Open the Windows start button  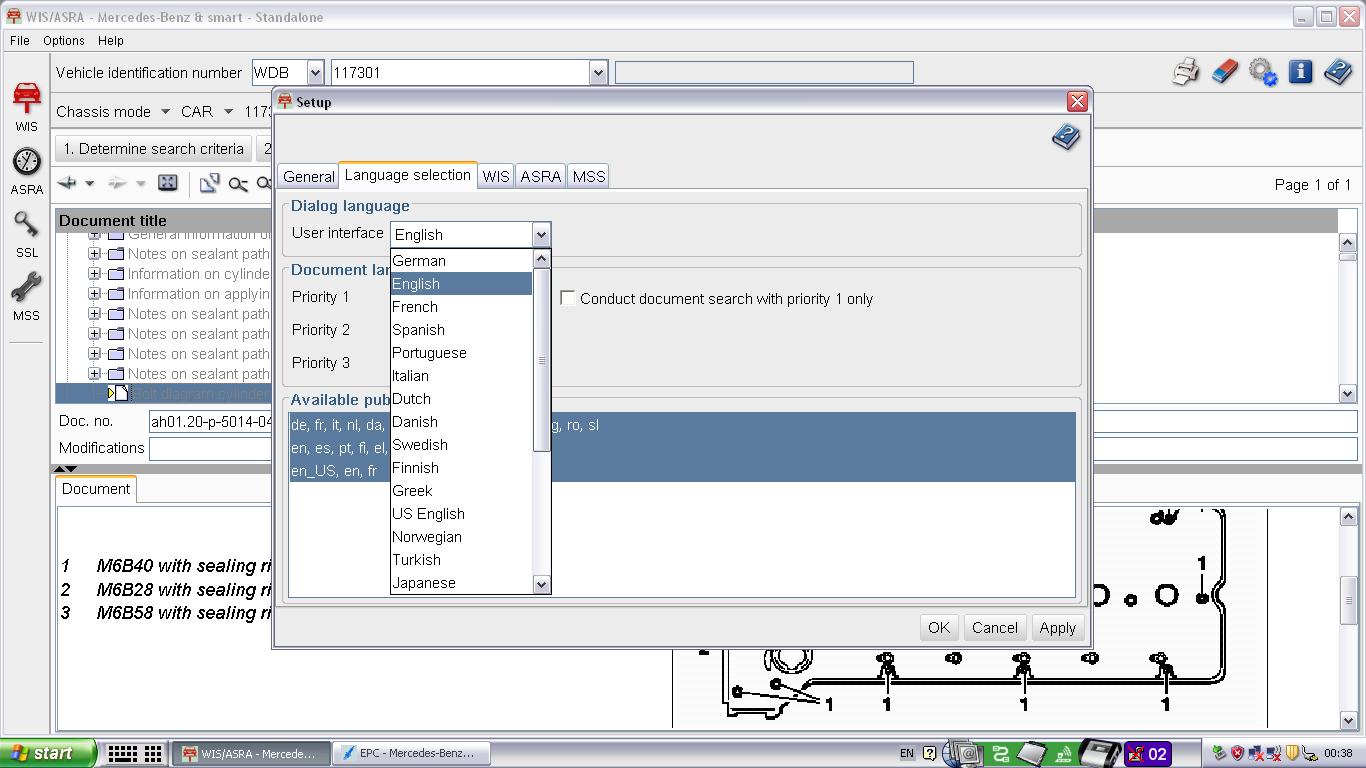pyautogui.click(x=48, y=753)
